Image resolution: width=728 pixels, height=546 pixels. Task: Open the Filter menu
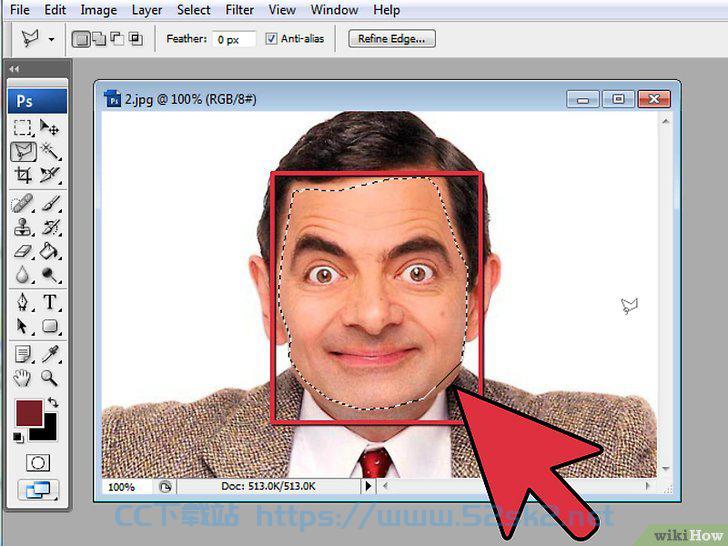click(240, 9)
